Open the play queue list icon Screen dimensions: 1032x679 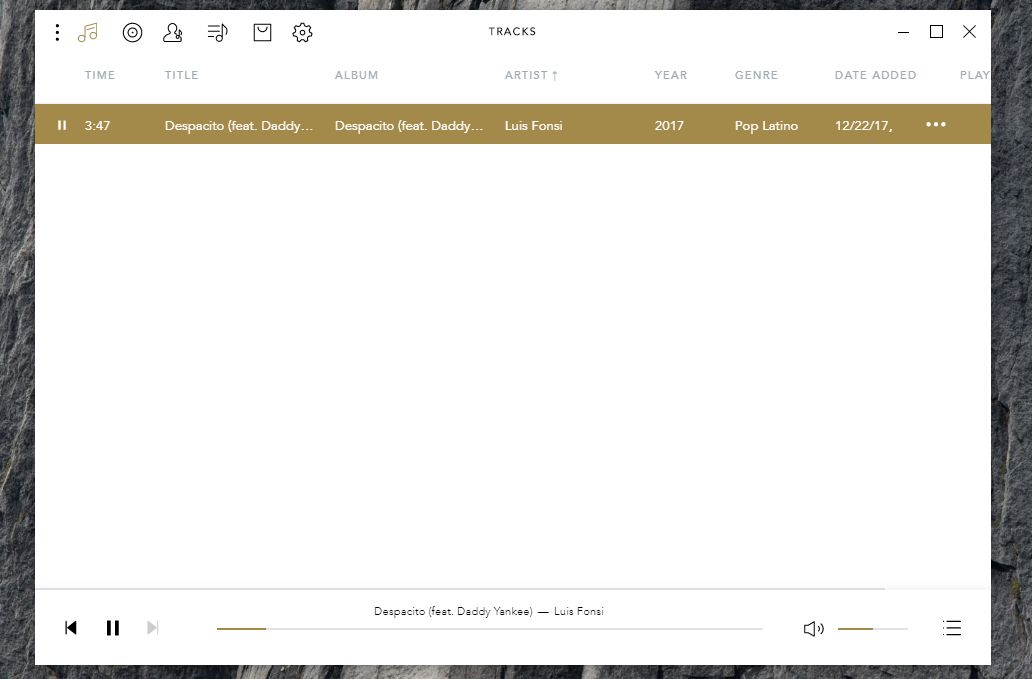952,628
